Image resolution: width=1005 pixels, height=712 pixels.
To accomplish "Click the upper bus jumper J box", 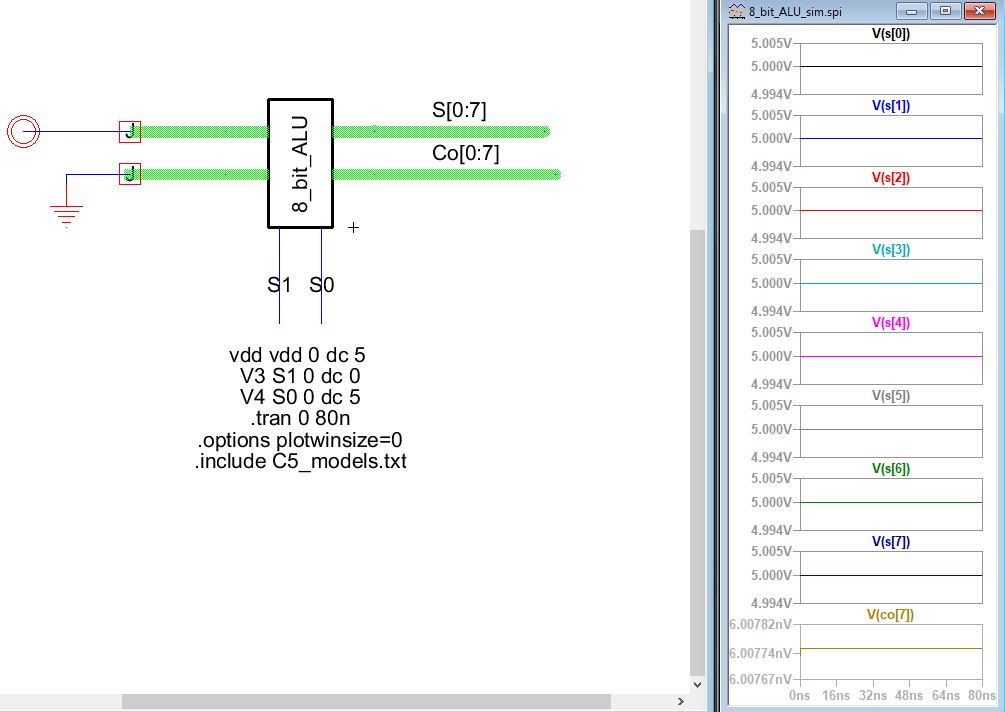I will (130, 131).
